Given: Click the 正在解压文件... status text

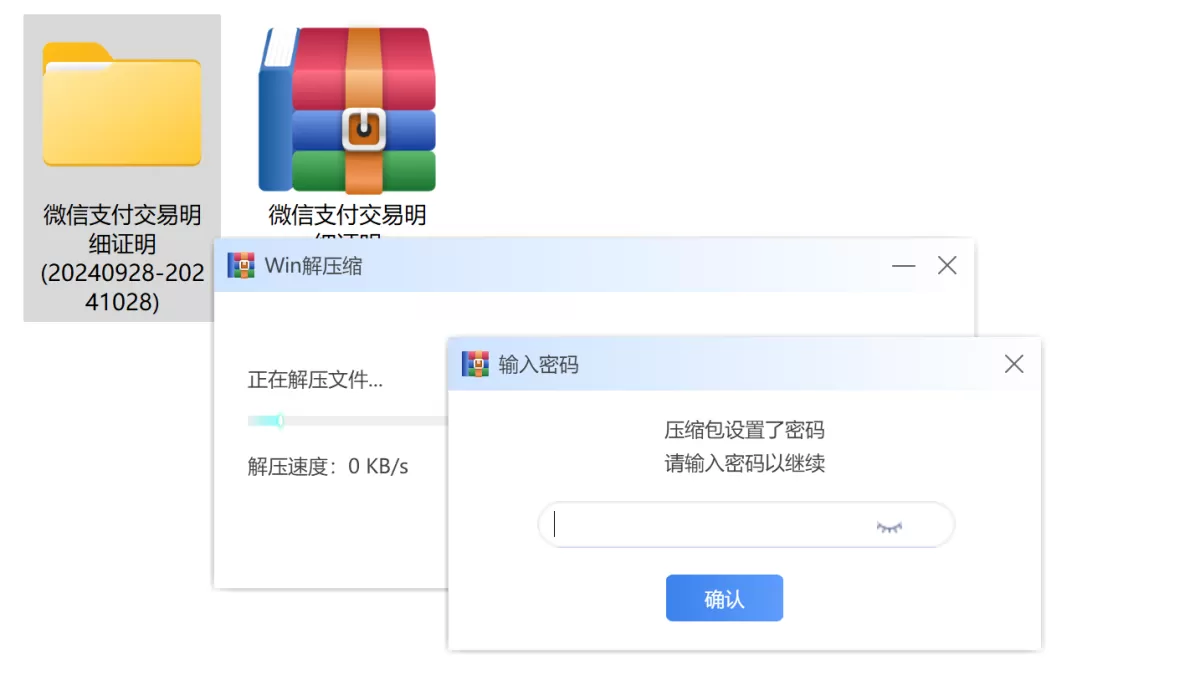Looking at the screenshot, I should point(315,380).
